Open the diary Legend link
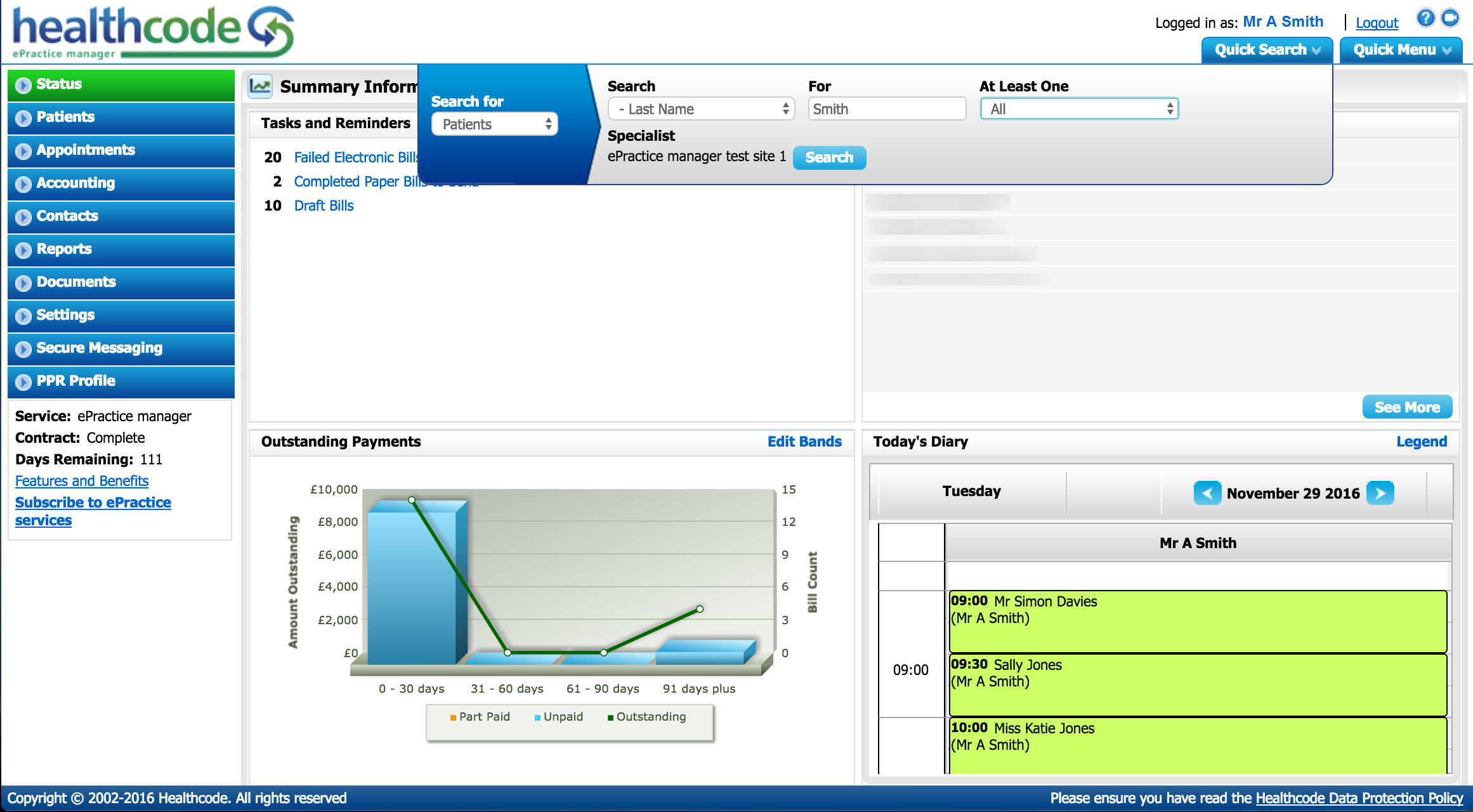The image size is (1473, 812). click(x=1422, y=442)
